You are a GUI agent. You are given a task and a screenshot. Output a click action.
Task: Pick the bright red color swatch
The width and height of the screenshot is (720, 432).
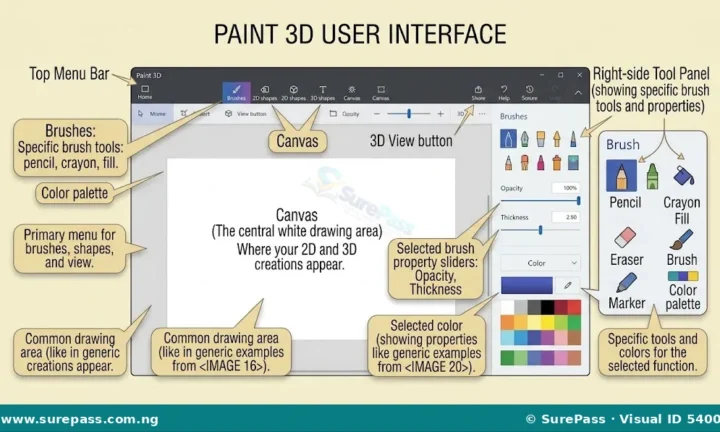pyautogui.click(x=574, y=307)
